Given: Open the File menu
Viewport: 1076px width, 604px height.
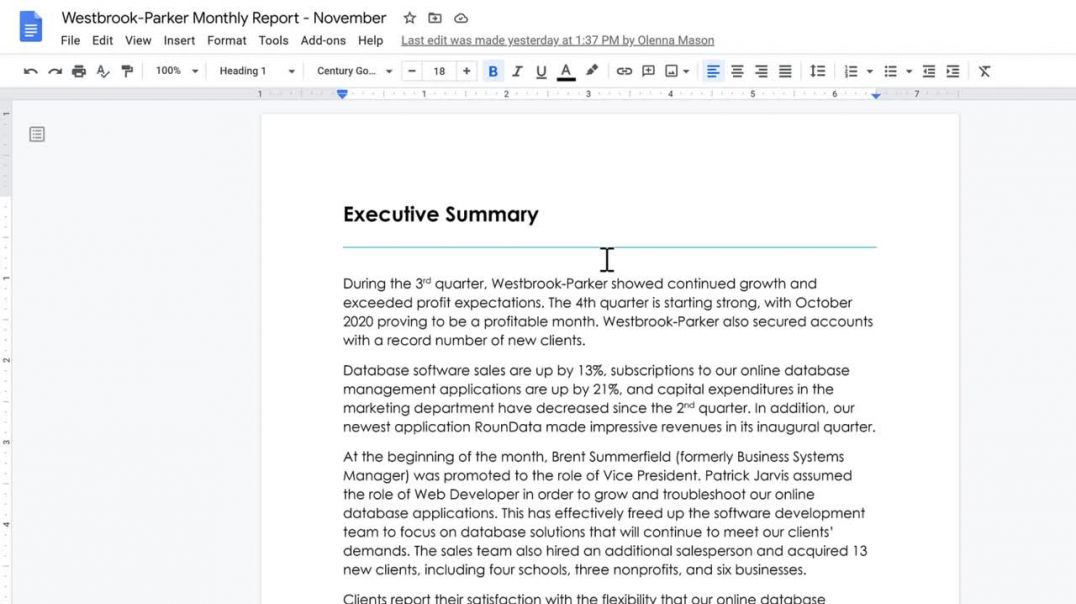Looking at the screenshot, I should [70, 40].
